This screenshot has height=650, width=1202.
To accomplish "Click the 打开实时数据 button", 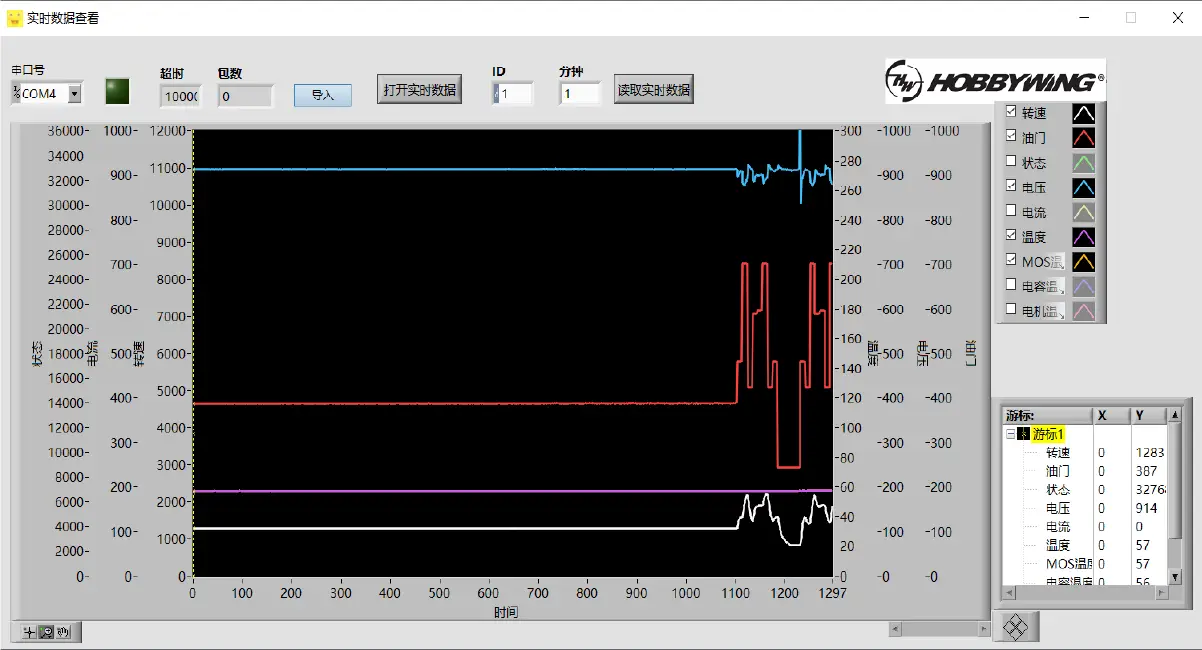I will 419,89.
